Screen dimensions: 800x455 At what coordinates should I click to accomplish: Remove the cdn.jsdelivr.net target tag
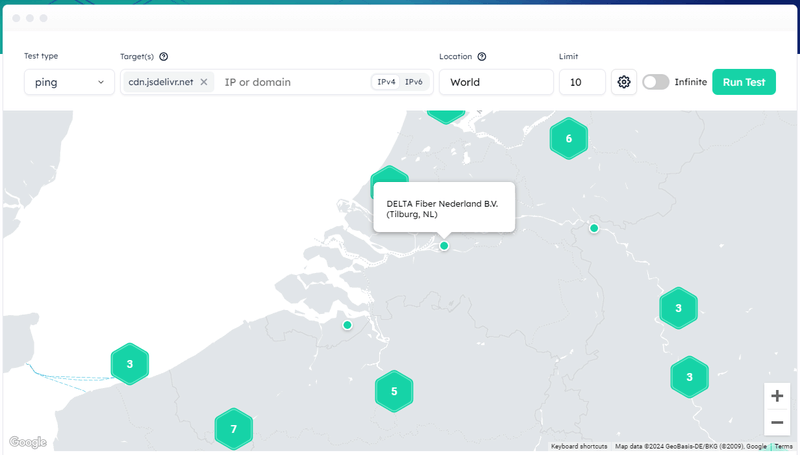coord(204,82)
